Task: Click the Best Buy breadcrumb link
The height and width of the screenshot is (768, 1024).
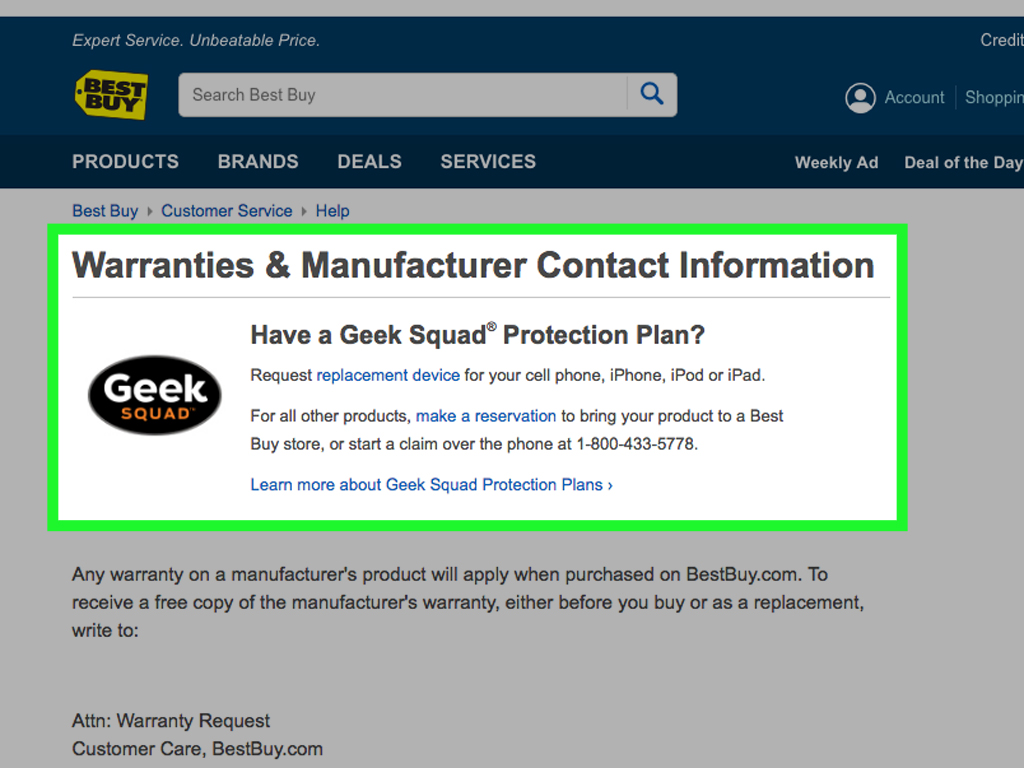Action: click(105, 211)
